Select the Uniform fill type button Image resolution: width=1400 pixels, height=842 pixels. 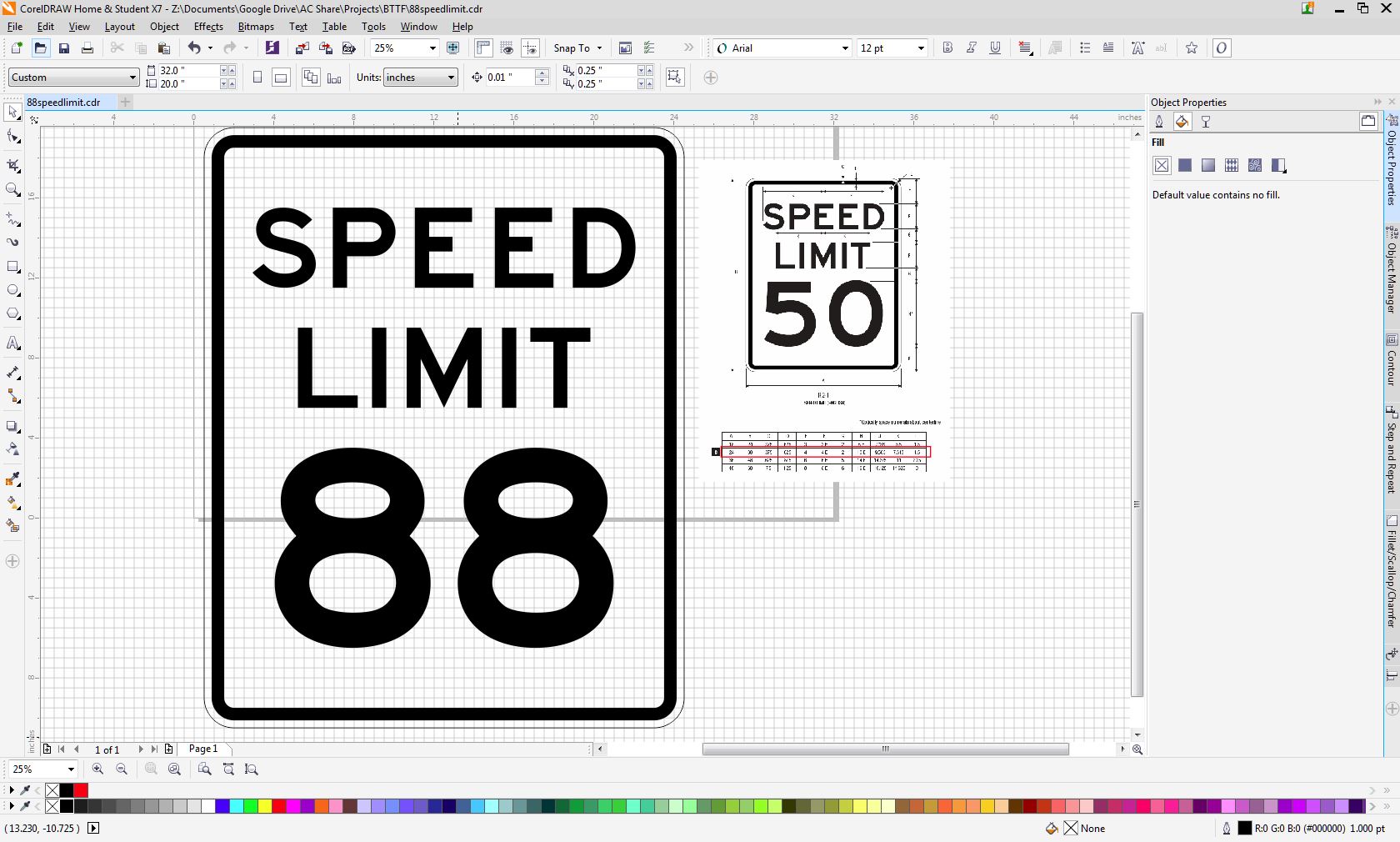pos(1185,165)
